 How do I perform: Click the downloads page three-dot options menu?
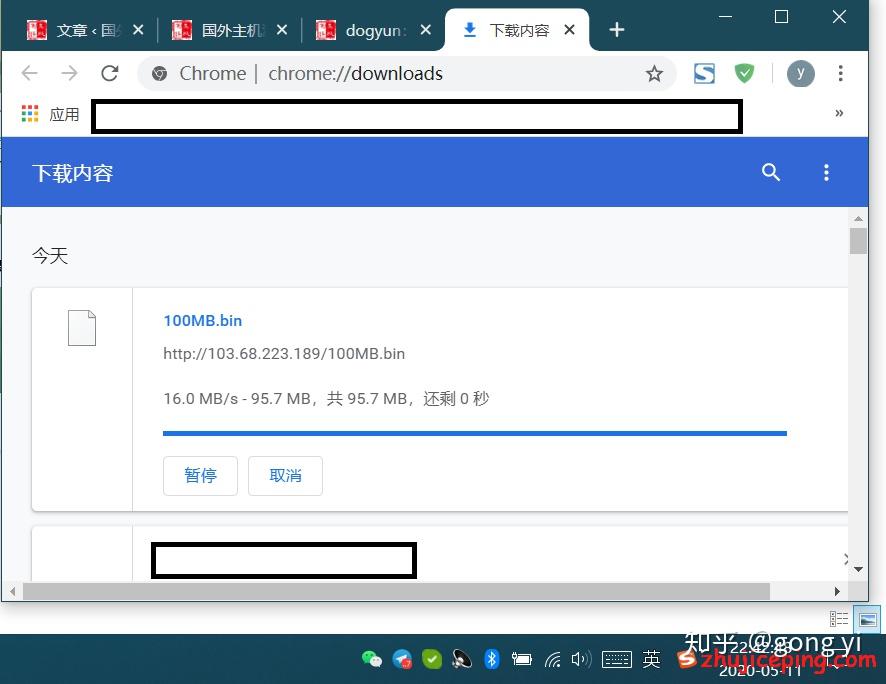[826, 172]
